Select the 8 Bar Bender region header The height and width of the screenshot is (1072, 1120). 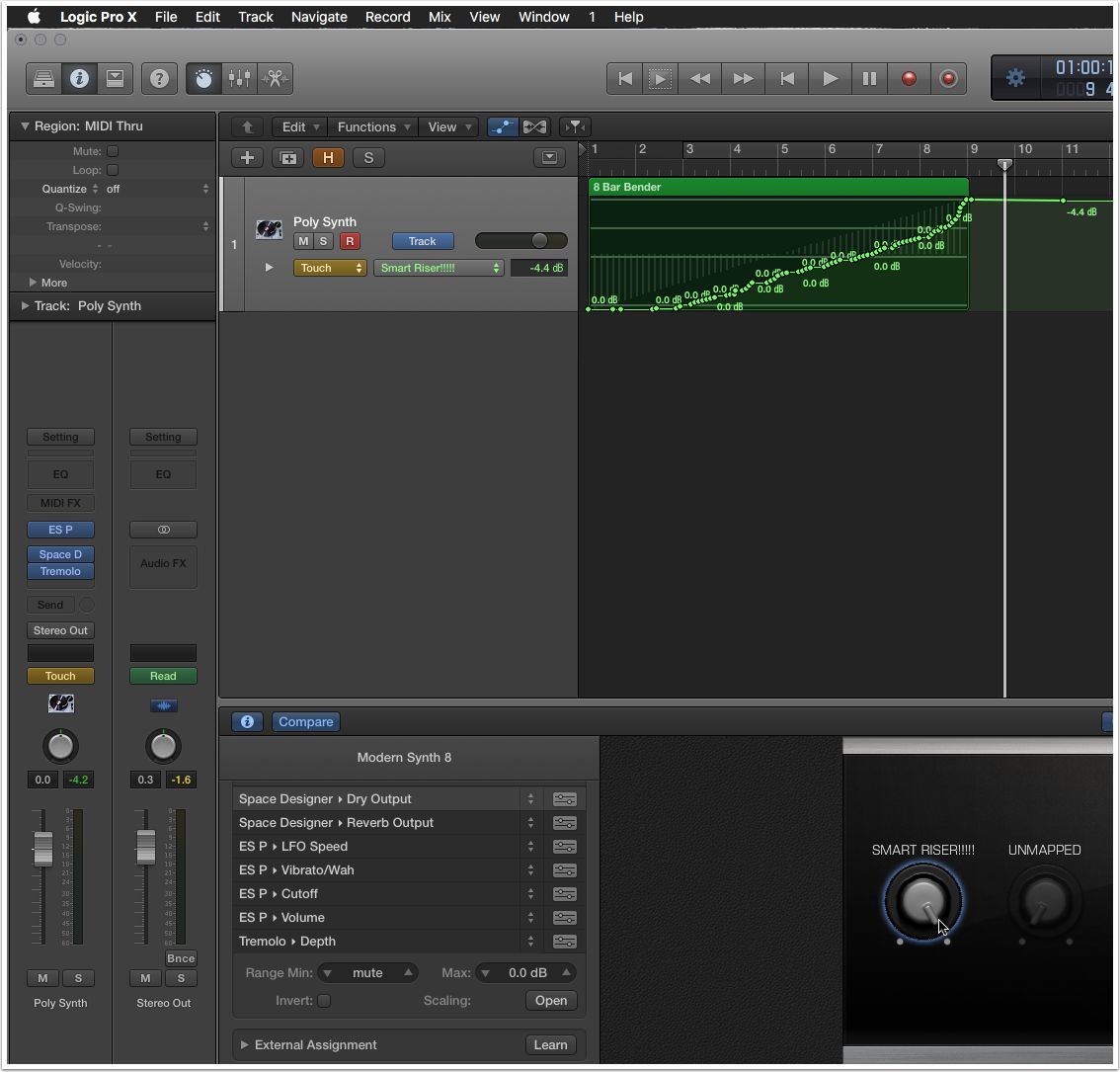point(778,188)
